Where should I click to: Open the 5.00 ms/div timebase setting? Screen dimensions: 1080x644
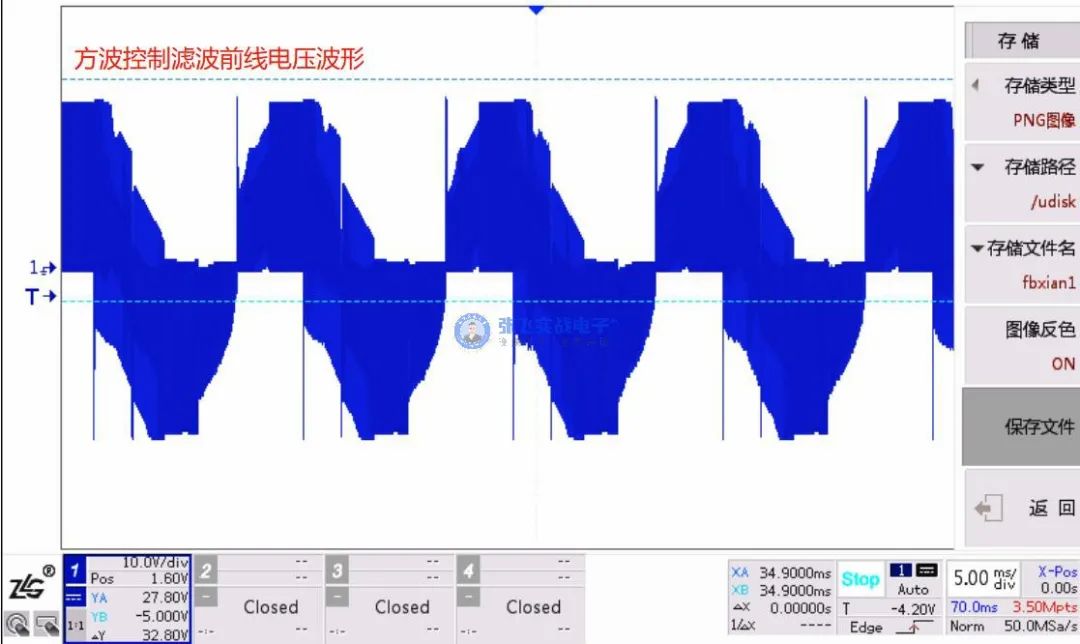(985, 579)
